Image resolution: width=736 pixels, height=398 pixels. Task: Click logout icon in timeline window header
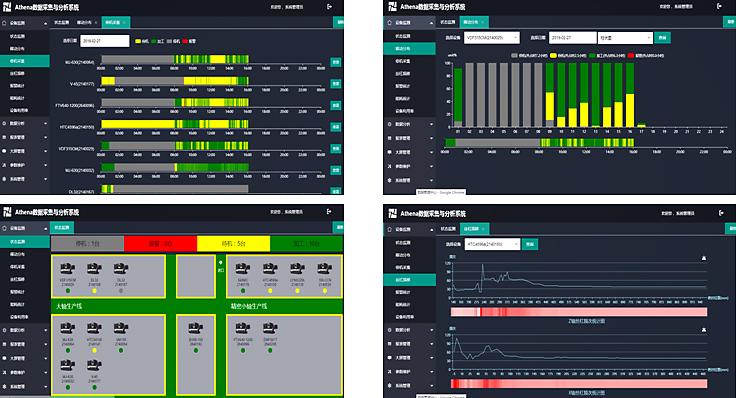click(x=330, y=7)
